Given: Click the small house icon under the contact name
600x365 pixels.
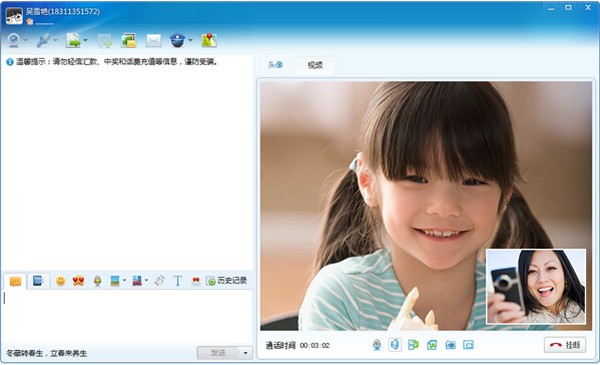Looking at the screenshot, I should click(29, 22).
